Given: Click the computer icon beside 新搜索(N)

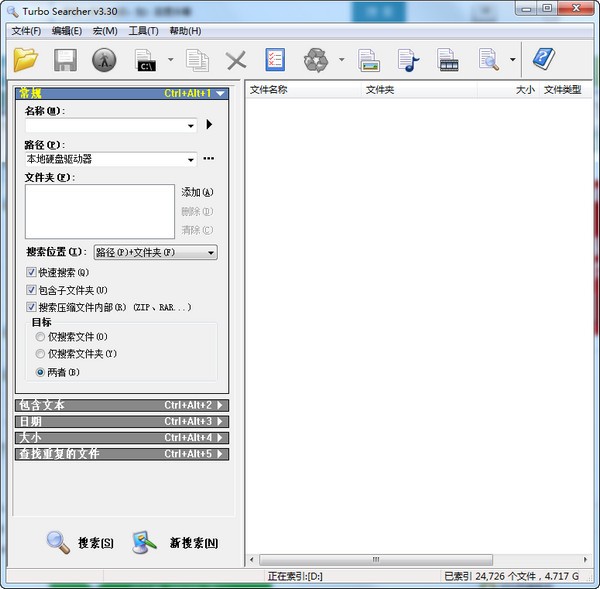Looking at the screenshot, I should pos(144,542).
